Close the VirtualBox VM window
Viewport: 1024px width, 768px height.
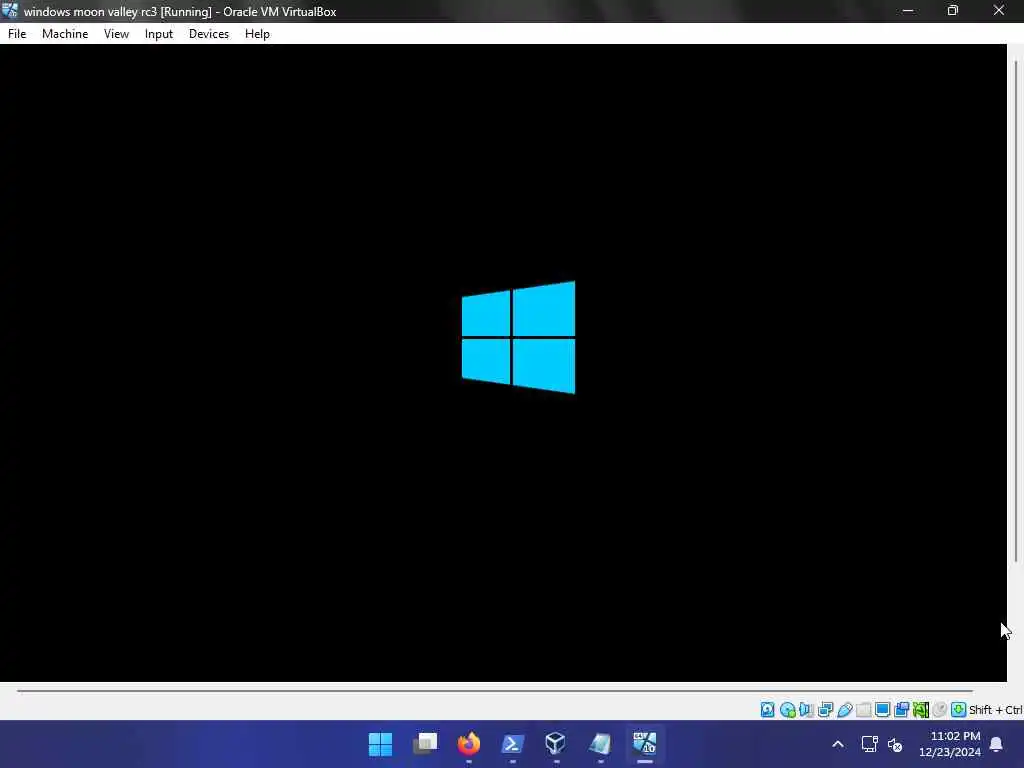tap(999, 11)
